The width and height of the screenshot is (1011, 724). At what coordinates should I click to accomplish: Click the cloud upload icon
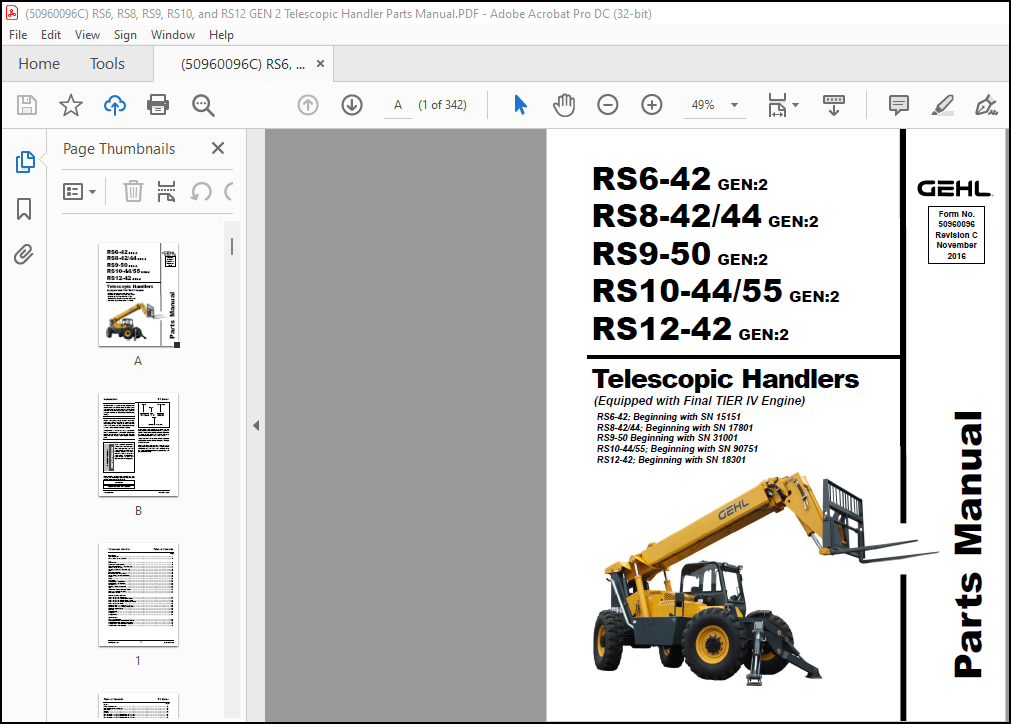[x=115, y=105]
